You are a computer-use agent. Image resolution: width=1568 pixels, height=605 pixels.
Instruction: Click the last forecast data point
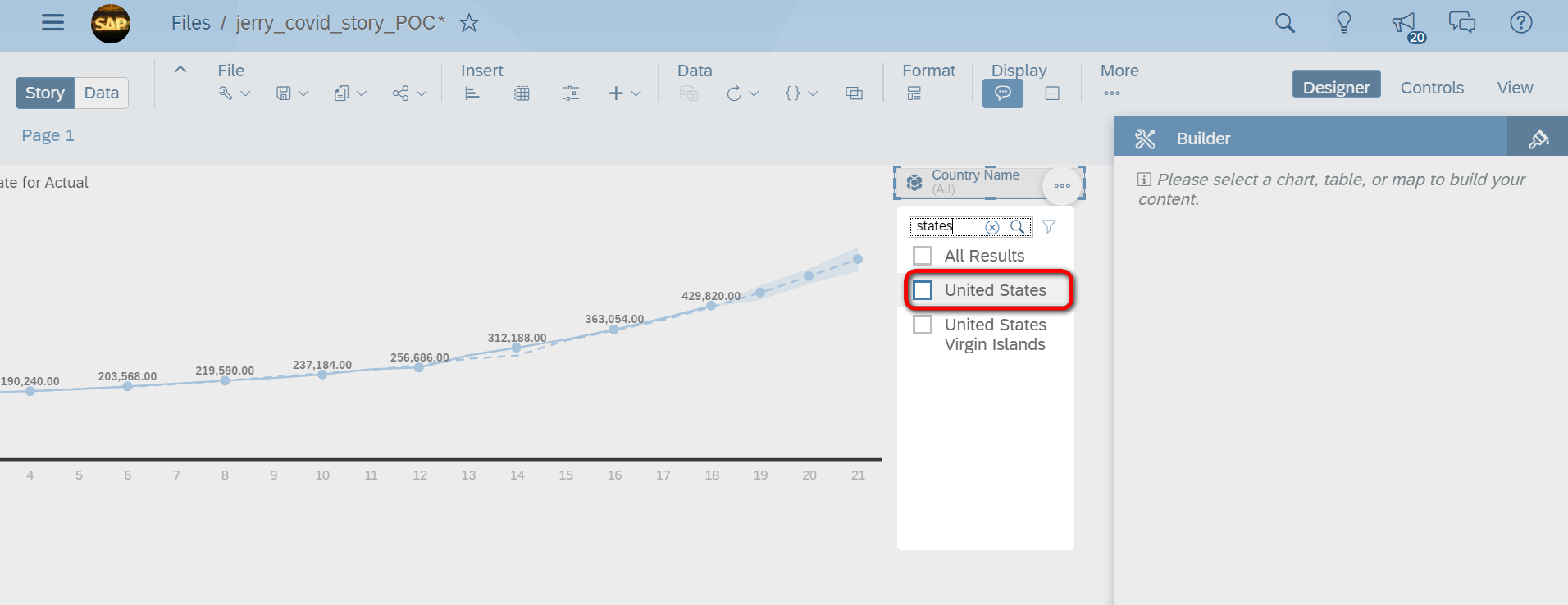[858, 259]
